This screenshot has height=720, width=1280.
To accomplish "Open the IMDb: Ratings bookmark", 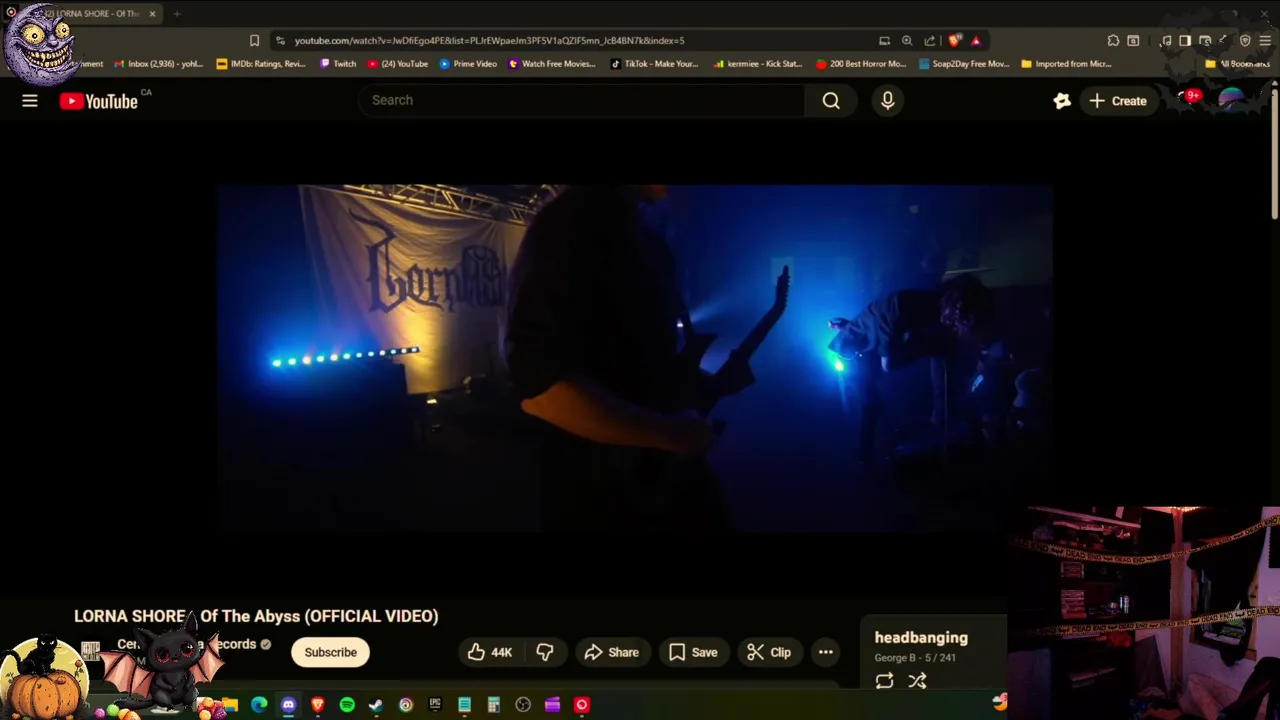I will click(261, 64).
